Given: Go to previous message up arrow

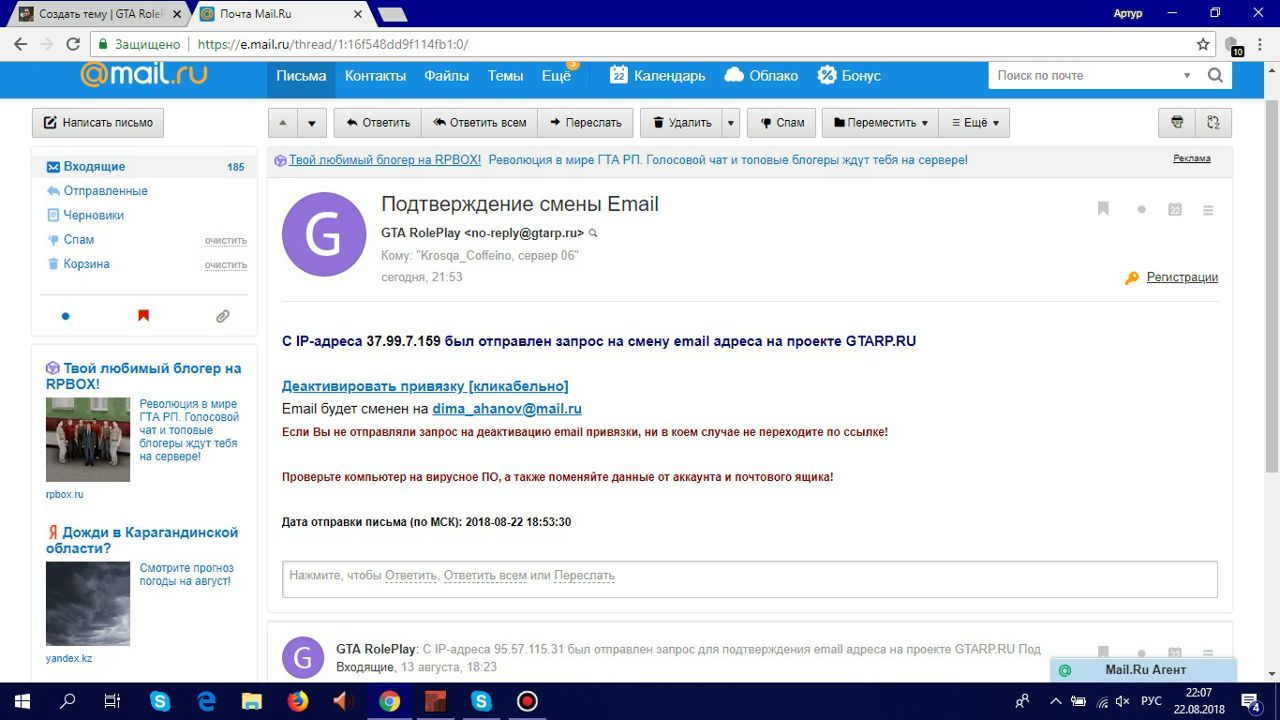Looking at the screenshot, I should pos(283,123).
